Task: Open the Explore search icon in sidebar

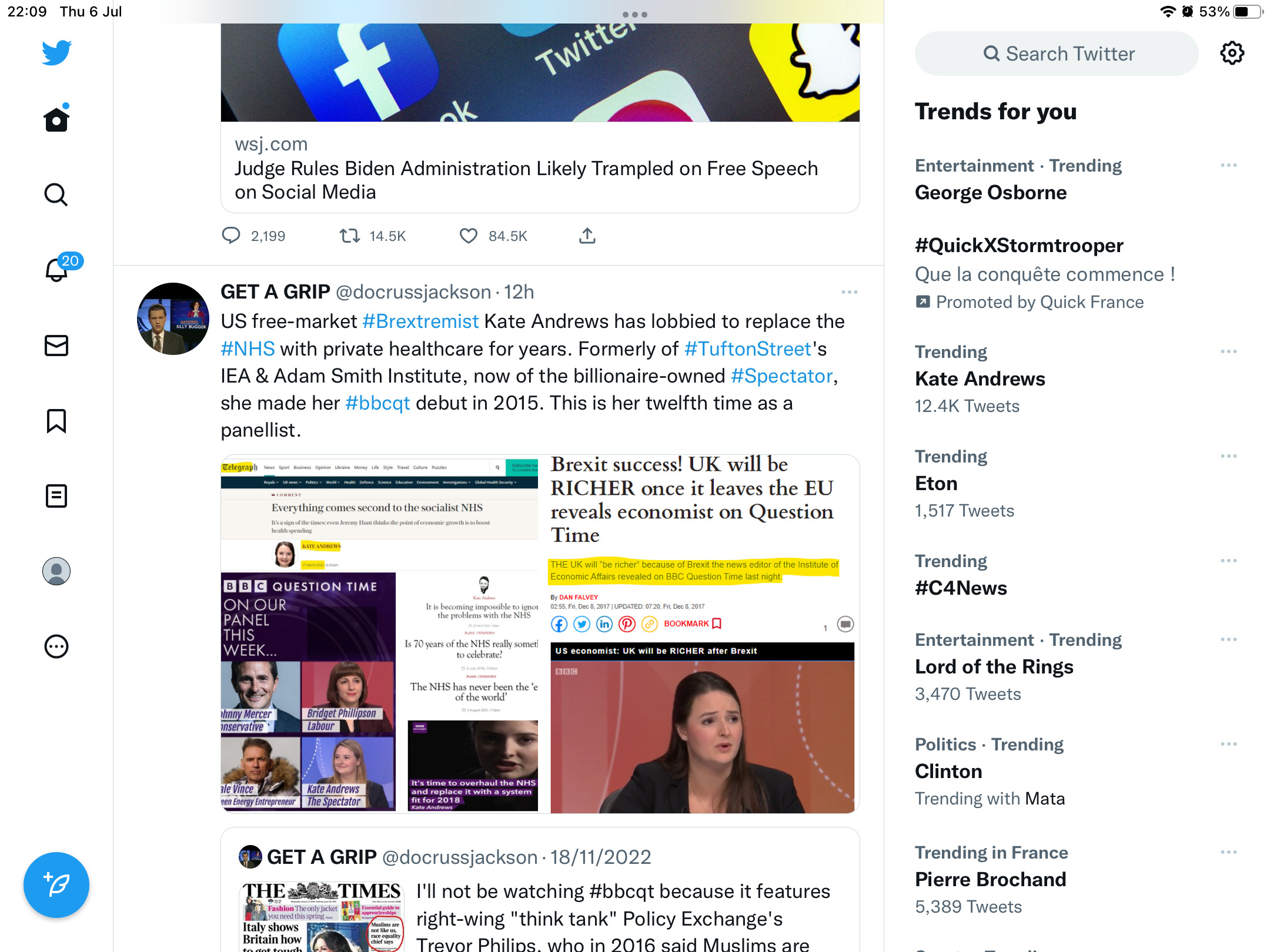Action: click(56, 195)
